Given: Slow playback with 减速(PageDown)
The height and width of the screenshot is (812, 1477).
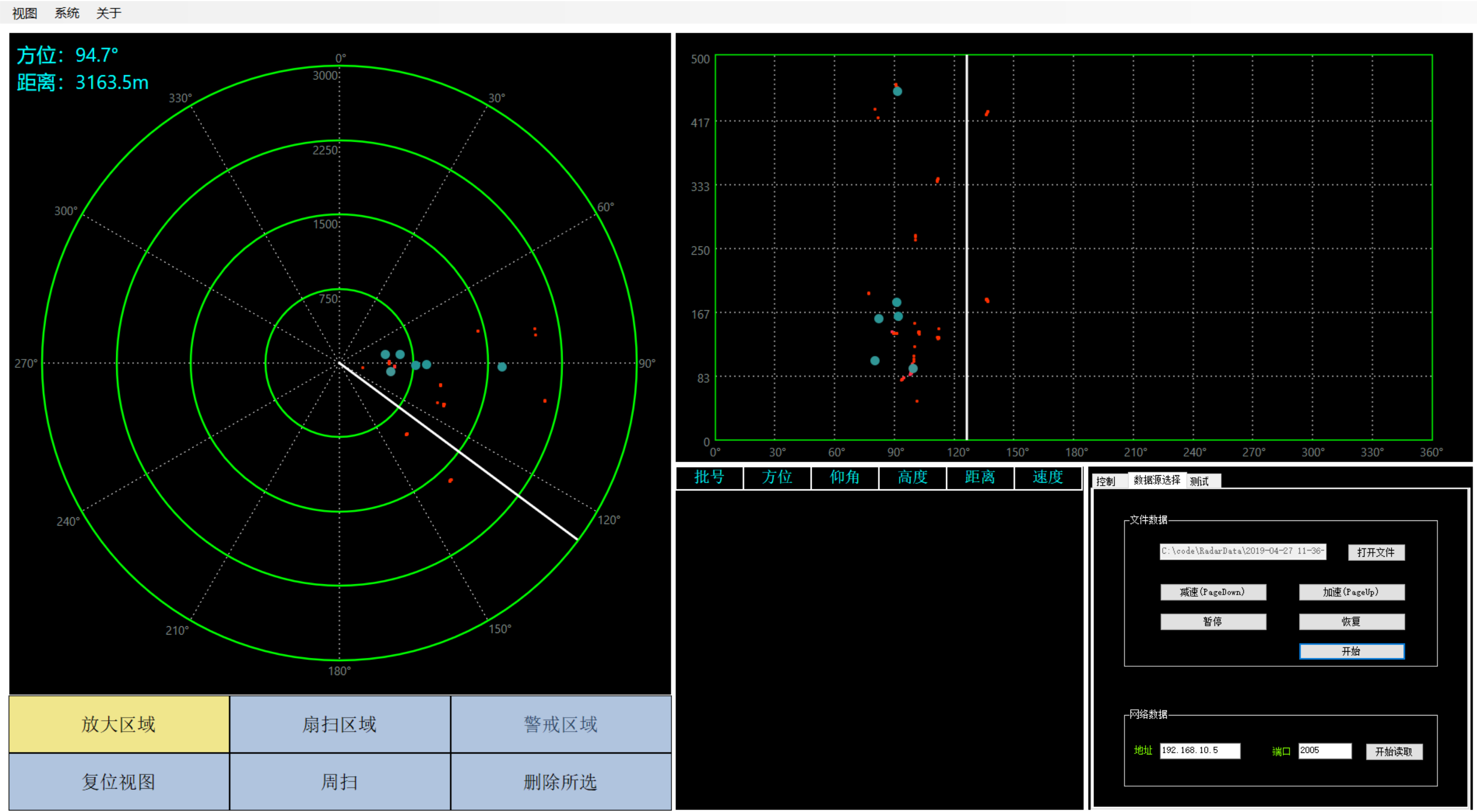Looking at the screenshot, I should pos(1213,592).
